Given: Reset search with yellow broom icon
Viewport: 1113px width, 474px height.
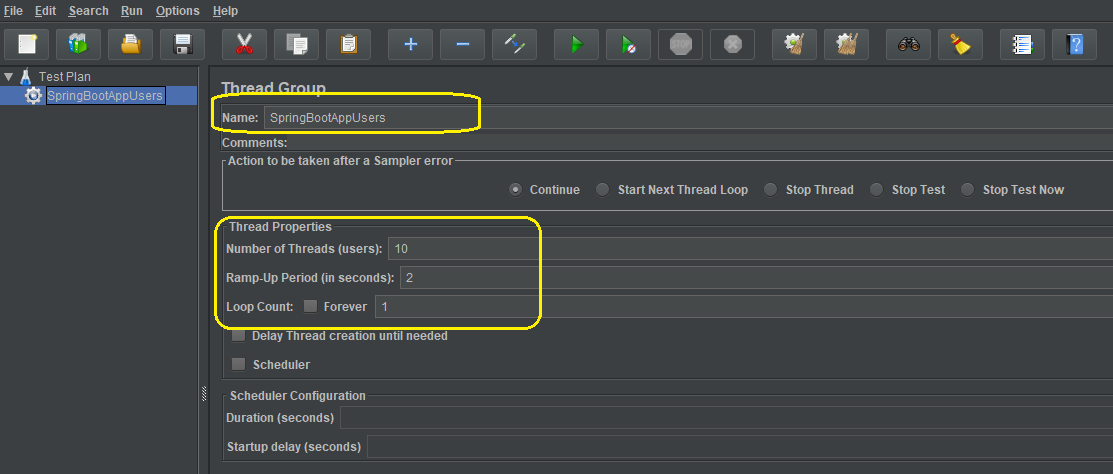Looking at the screenshot, I should click(x=960, y=45).
